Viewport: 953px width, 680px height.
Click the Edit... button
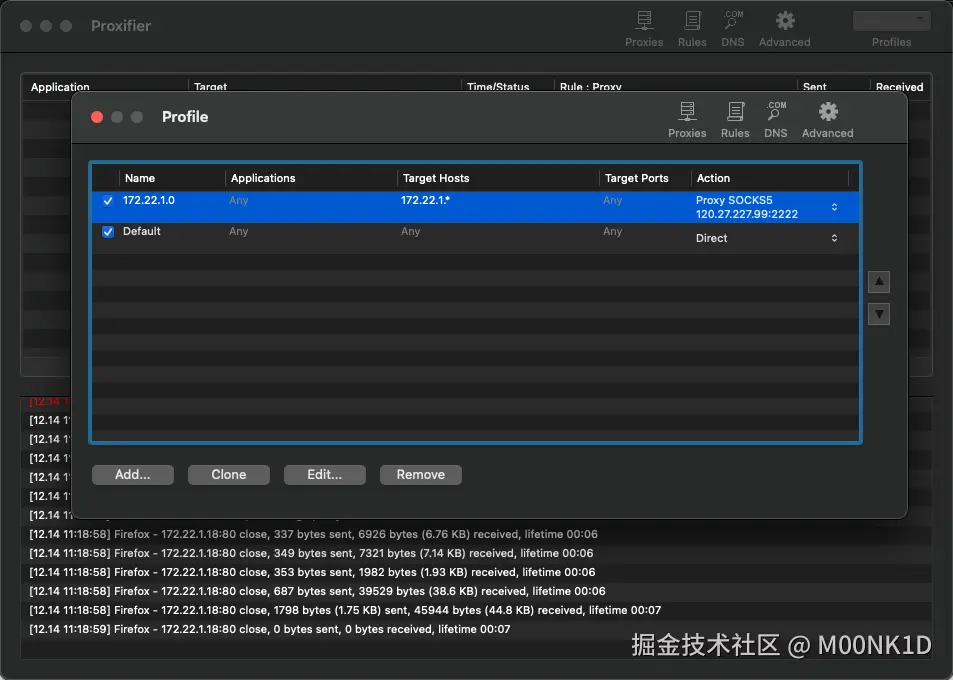[325, 475]
